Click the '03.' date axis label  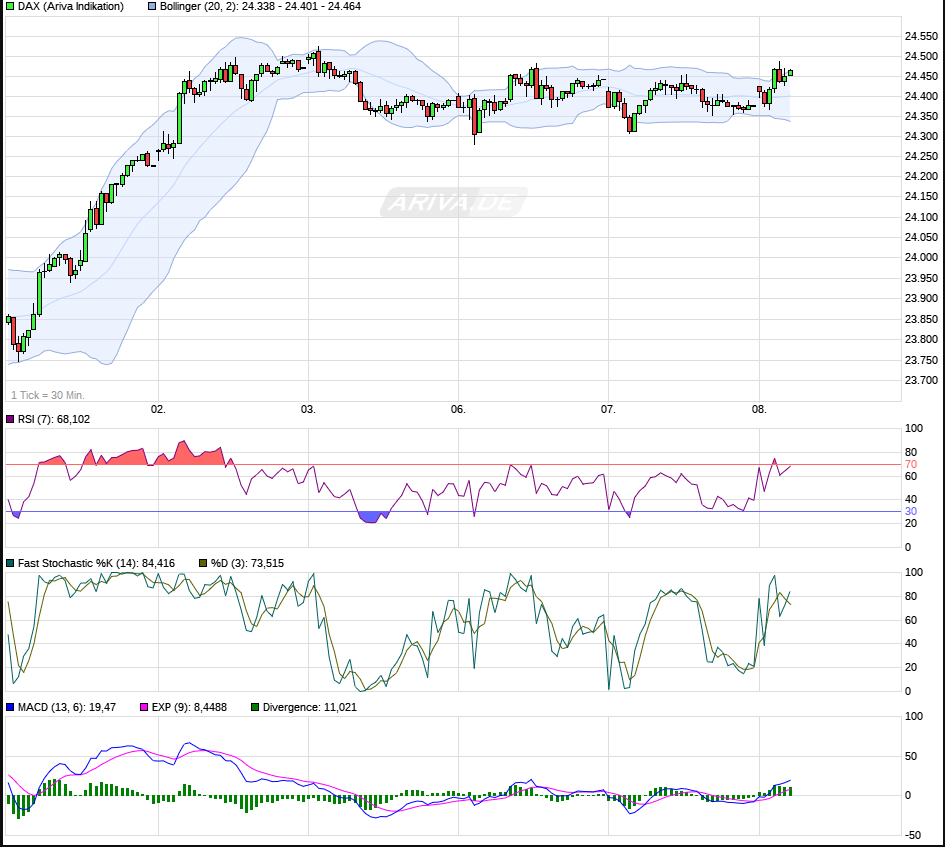tap(308, 410)
